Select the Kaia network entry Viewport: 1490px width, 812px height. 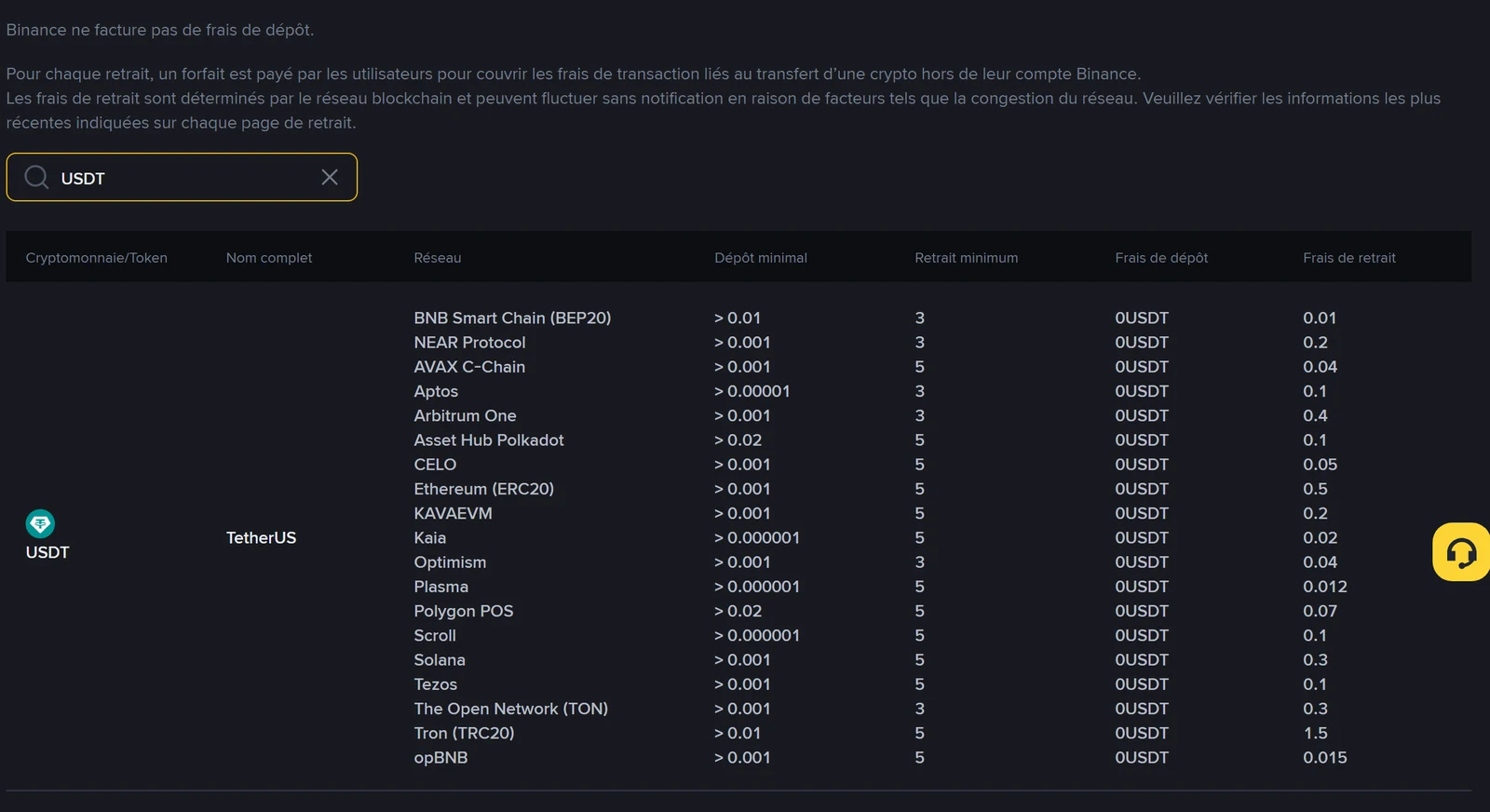coord(430,537)
